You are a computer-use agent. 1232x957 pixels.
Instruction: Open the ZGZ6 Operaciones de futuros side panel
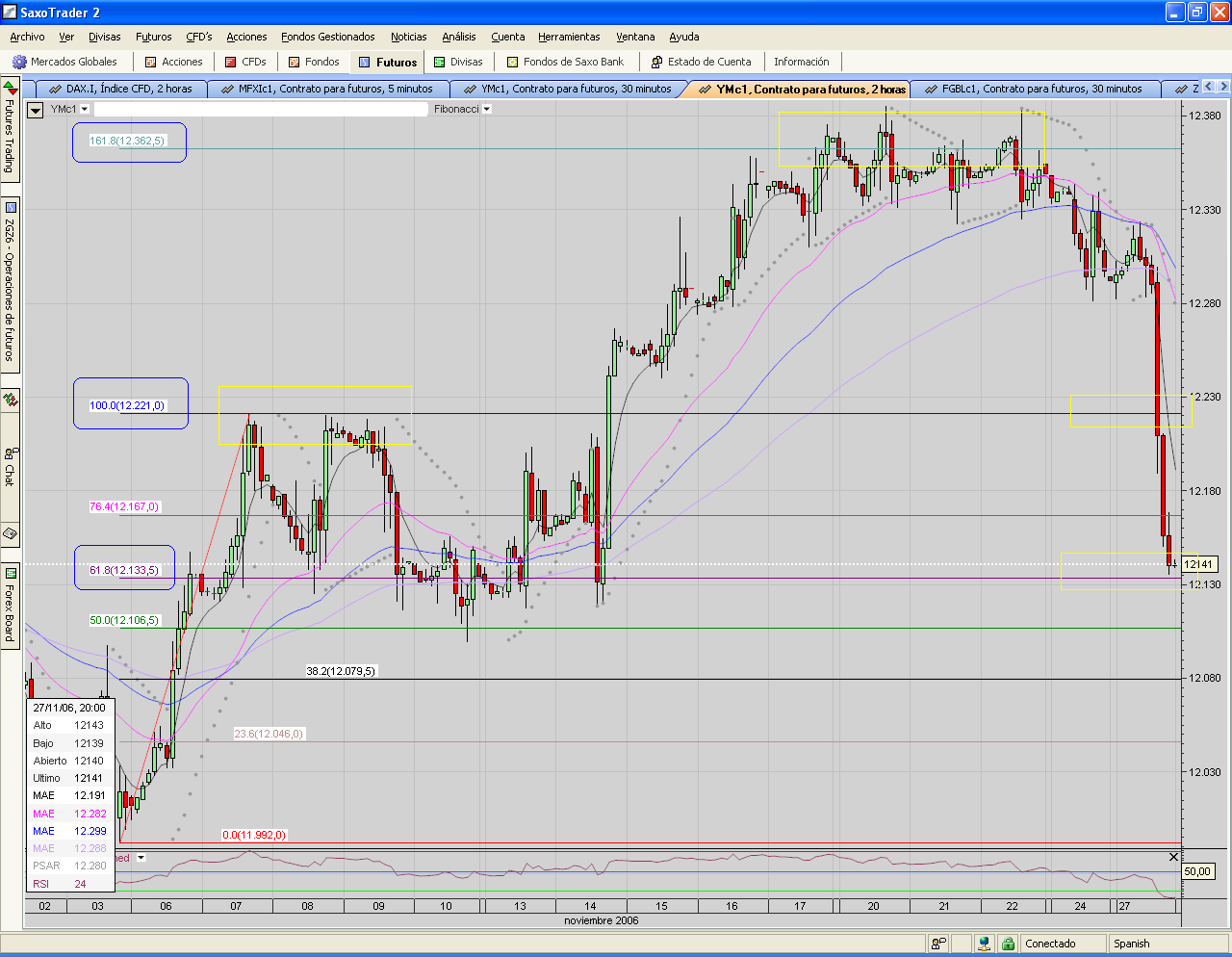(10, 286)
